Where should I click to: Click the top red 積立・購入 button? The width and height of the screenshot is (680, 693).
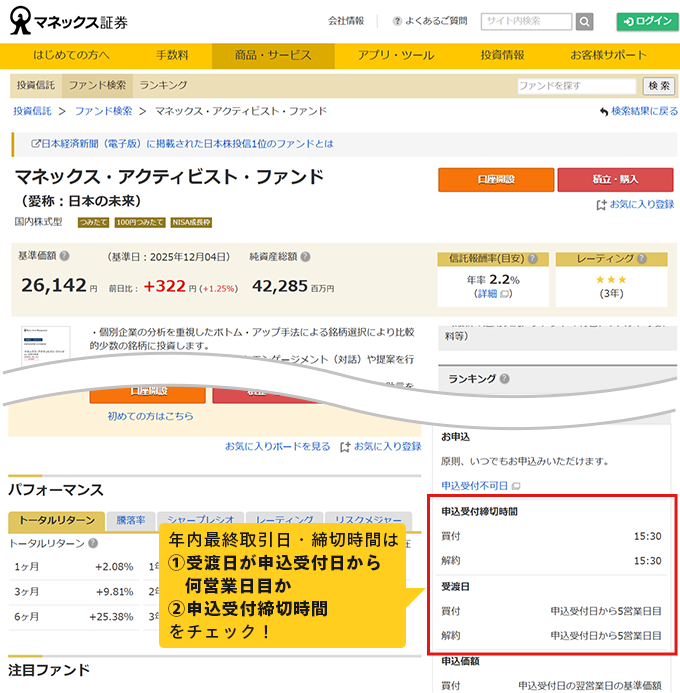(615, 179)
